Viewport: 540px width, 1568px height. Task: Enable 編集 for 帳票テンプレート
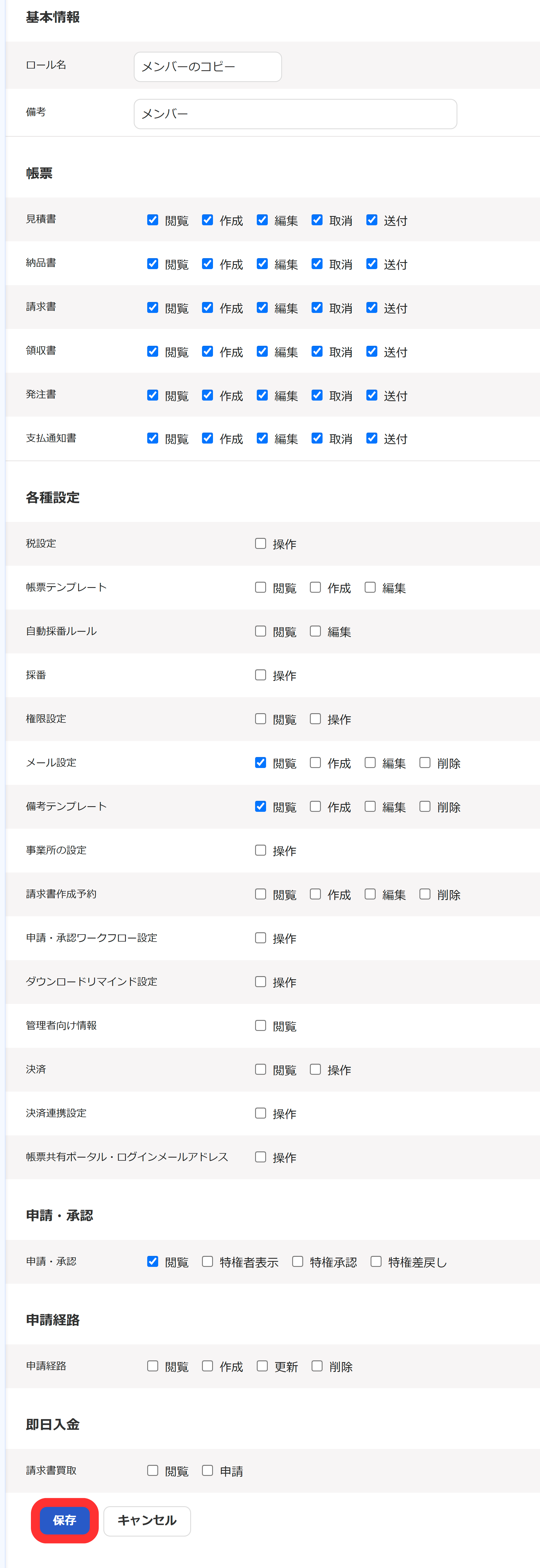point(370,587)
